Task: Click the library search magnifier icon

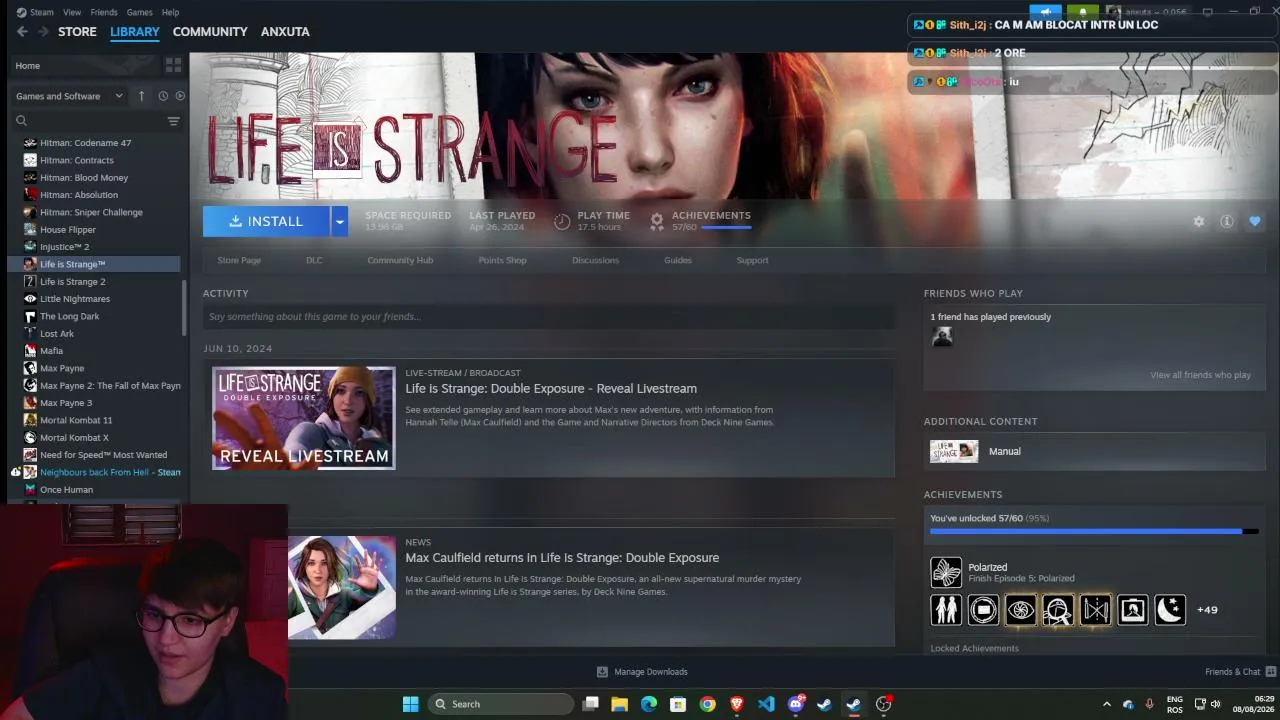Action: coord(21,121)
